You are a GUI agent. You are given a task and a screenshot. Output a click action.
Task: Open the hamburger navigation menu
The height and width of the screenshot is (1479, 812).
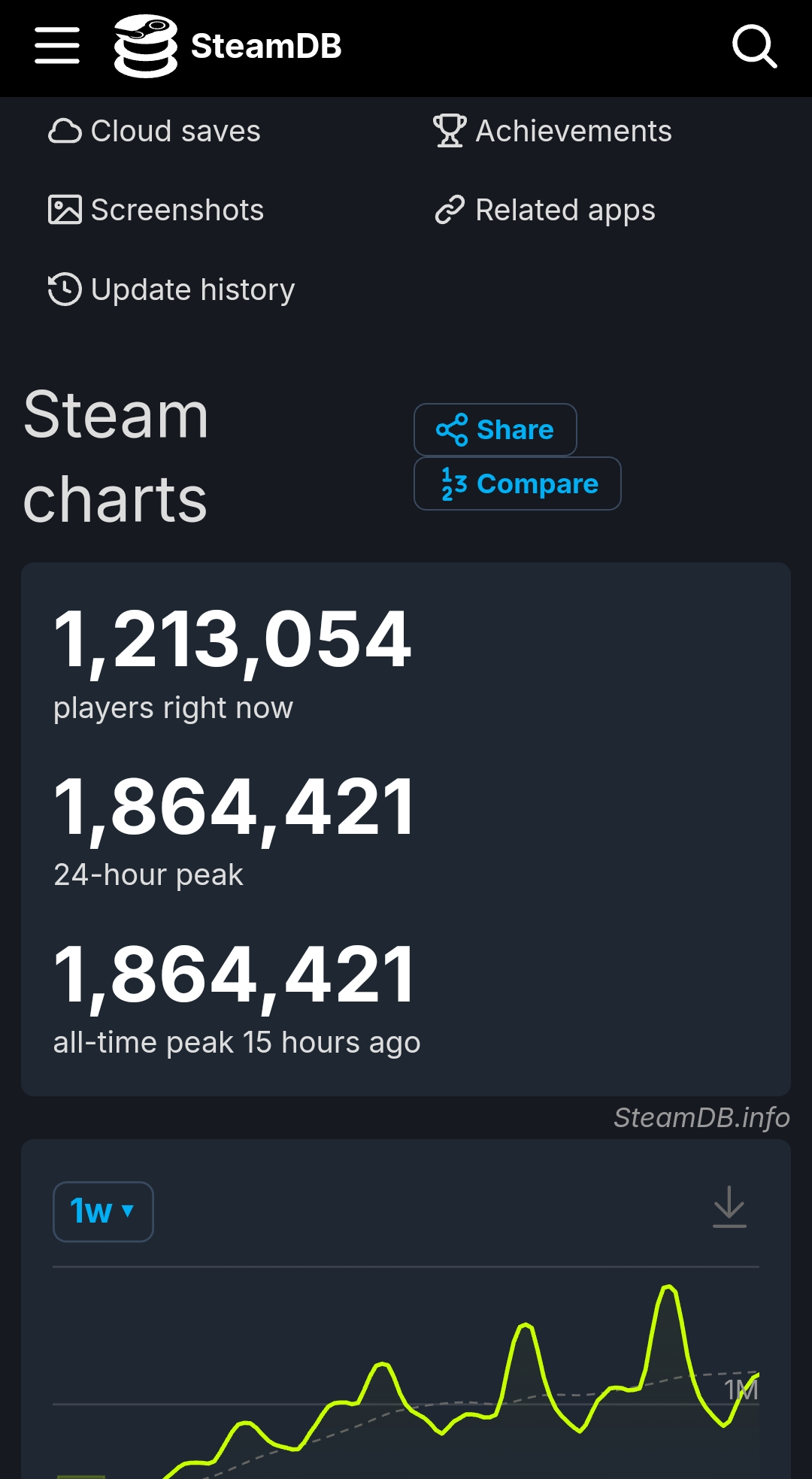[57, 46]
